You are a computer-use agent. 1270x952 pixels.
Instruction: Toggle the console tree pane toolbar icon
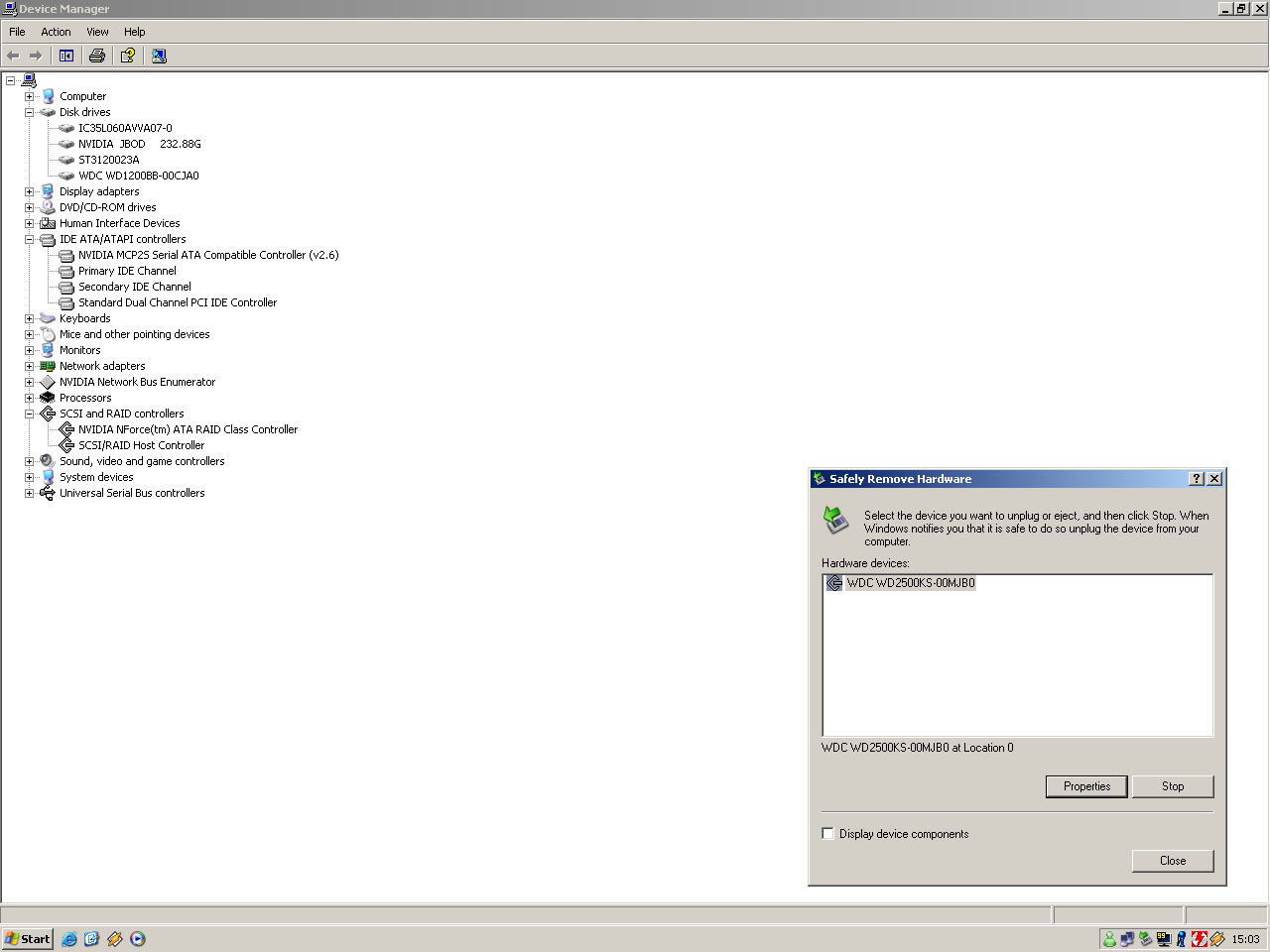click(66, 56)
